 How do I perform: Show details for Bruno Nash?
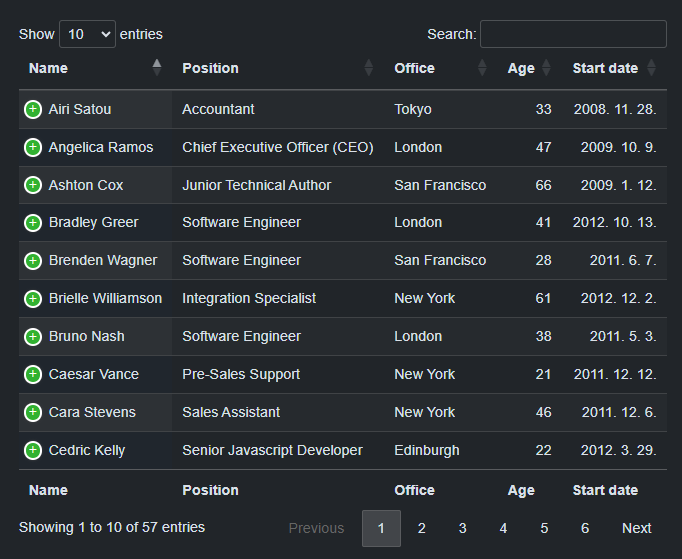tap(33, 336)
